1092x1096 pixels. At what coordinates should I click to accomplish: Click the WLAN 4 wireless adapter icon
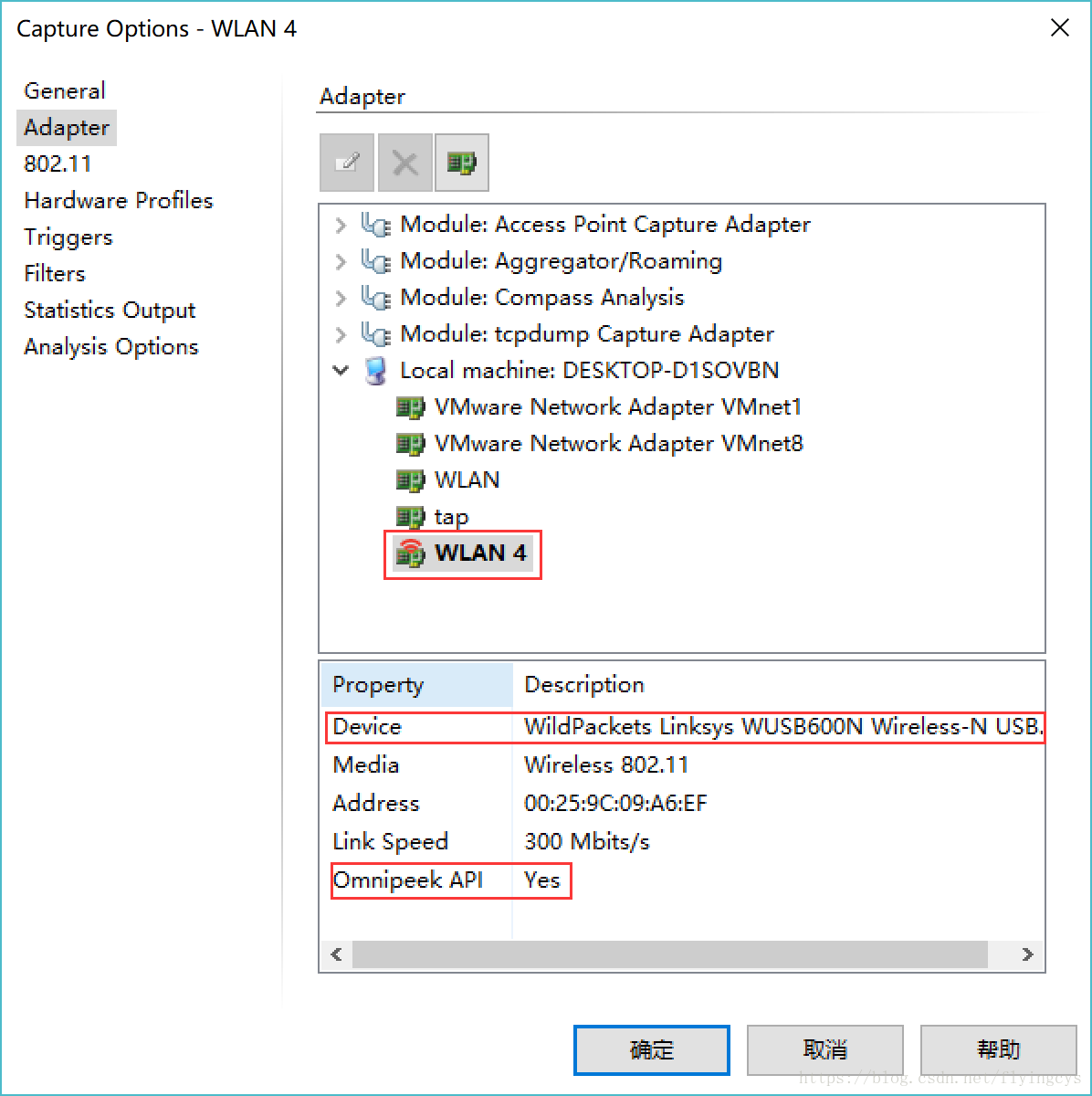click(410, 553)
